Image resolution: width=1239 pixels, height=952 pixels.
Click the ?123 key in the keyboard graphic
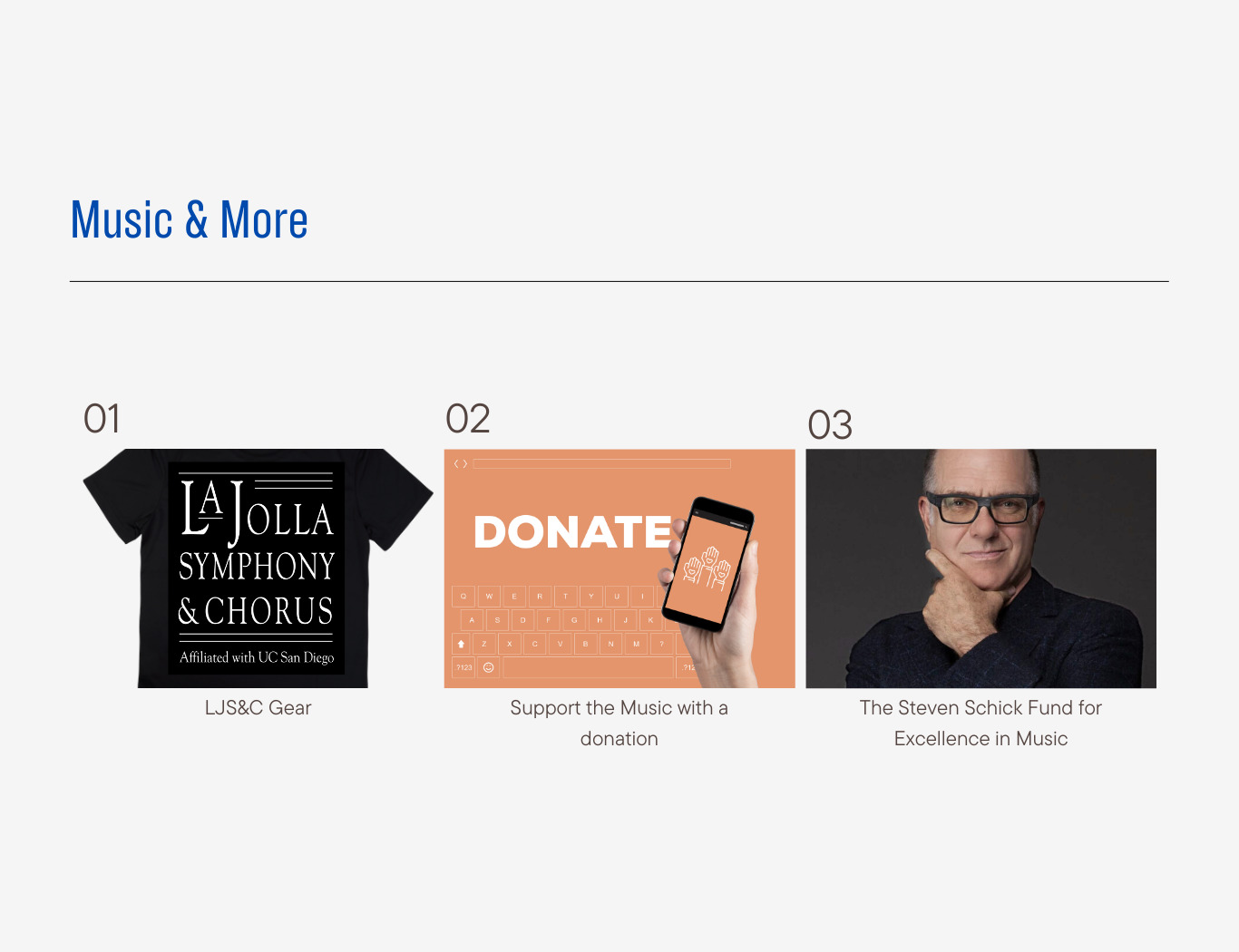click(464, 667)
